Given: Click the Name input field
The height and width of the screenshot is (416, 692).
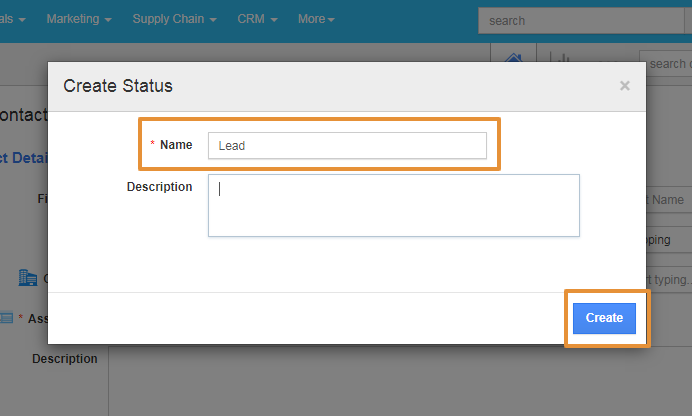Looking at the screenshot, I should tap(347, 145).
